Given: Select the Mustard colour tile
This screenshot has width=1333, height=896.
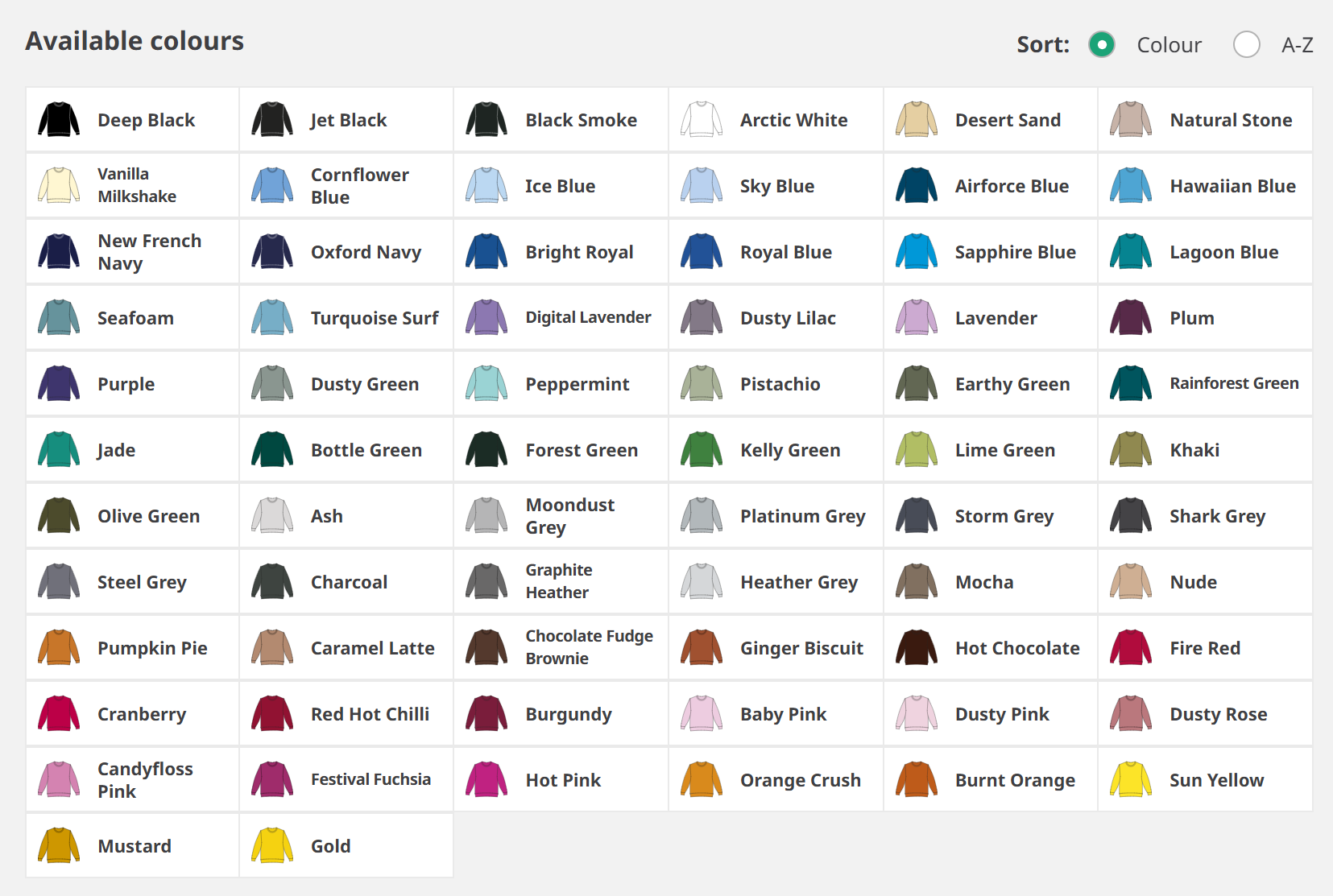Looking at the screenshot, I should 133,846.
